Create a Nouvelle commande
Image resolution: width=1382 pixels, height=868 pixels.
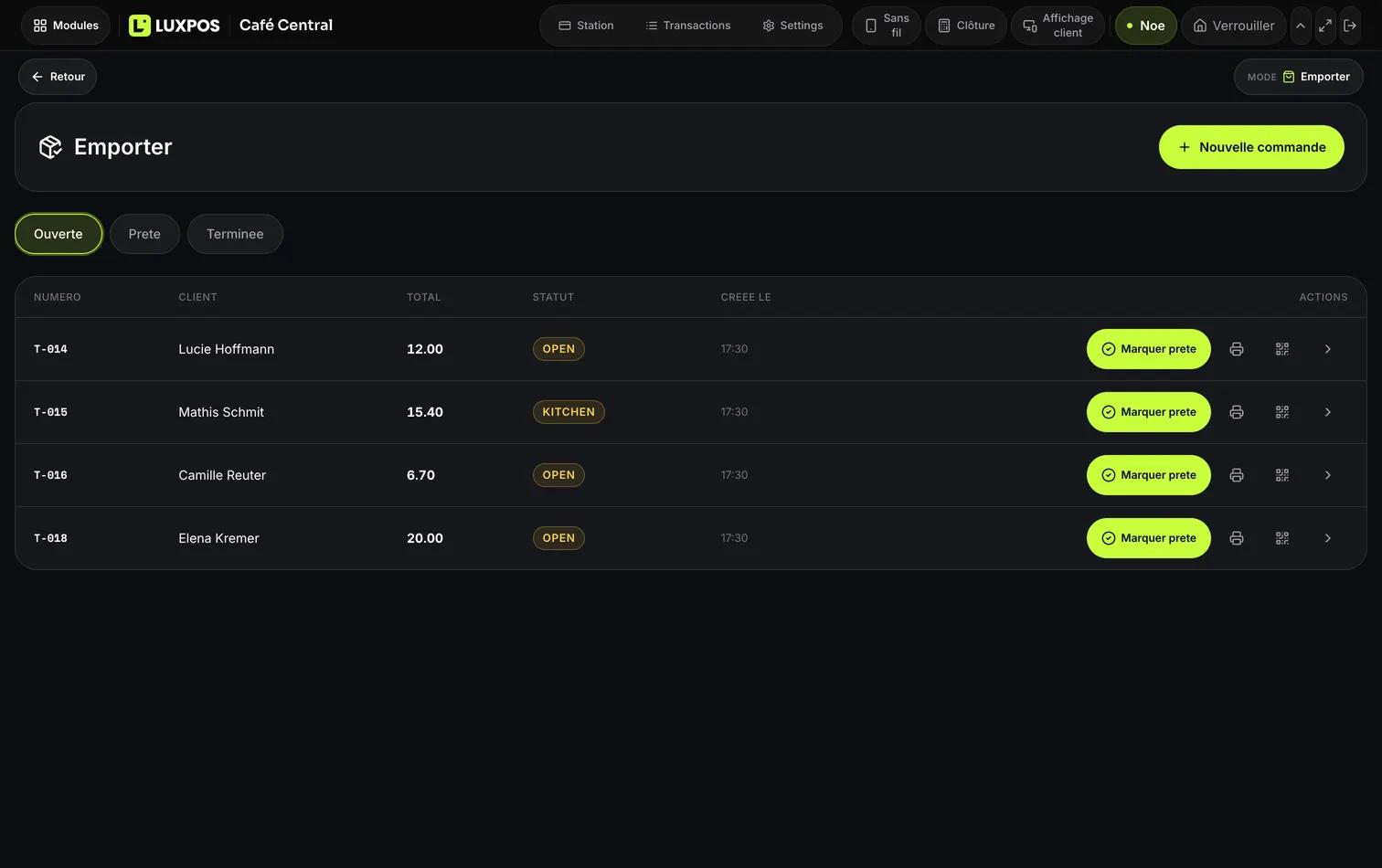click(1251, 147)
